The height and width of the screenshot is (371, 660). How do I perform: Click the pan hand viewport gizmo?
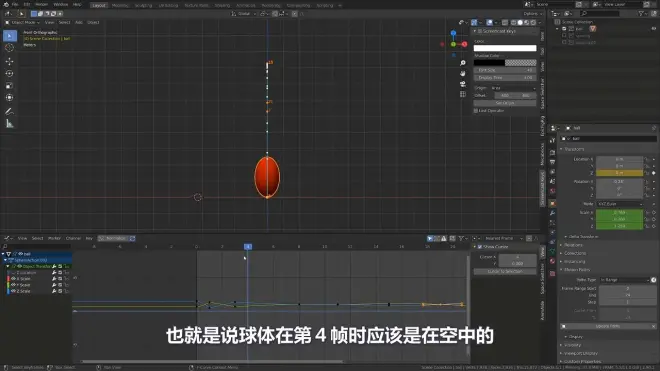(x=463, y=73)
